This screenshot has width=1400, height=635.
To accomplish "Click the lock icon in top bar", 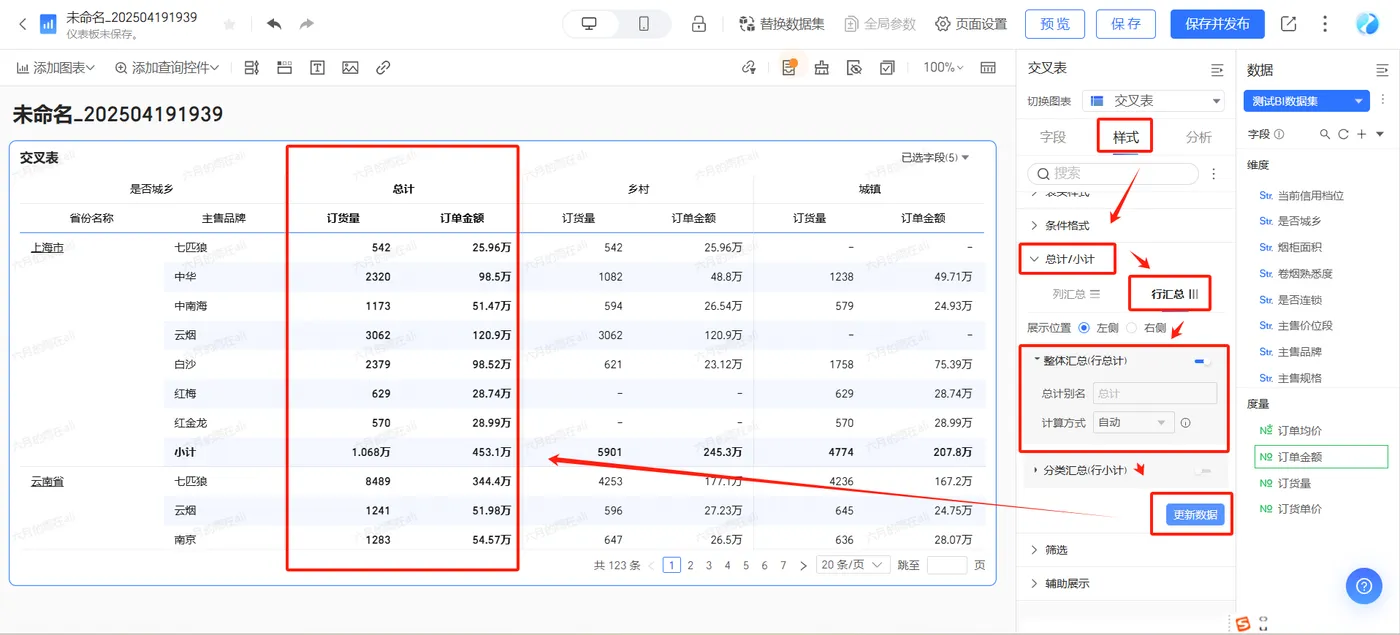I will click(x=699, y=24).
